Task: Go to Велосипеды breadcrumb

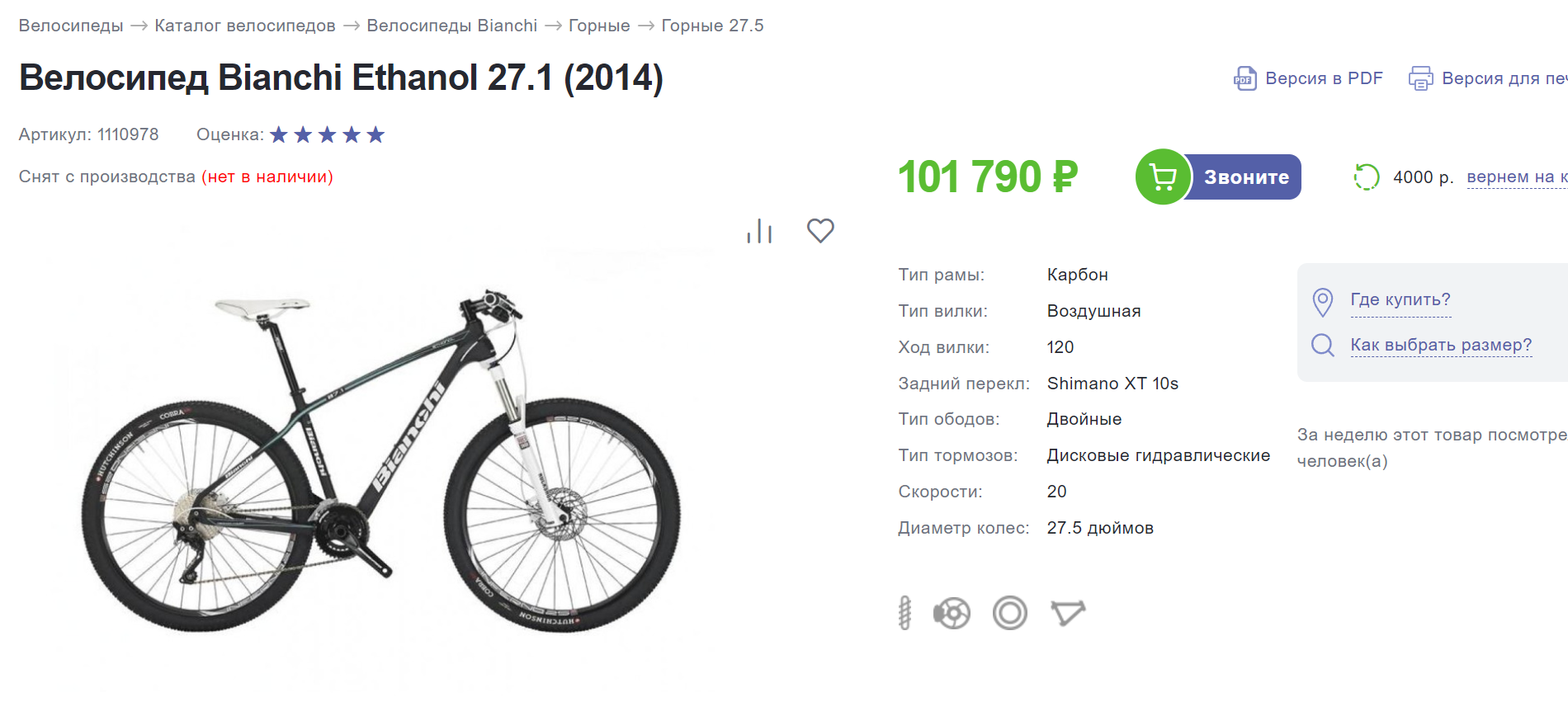Action: tap(71, 26)
